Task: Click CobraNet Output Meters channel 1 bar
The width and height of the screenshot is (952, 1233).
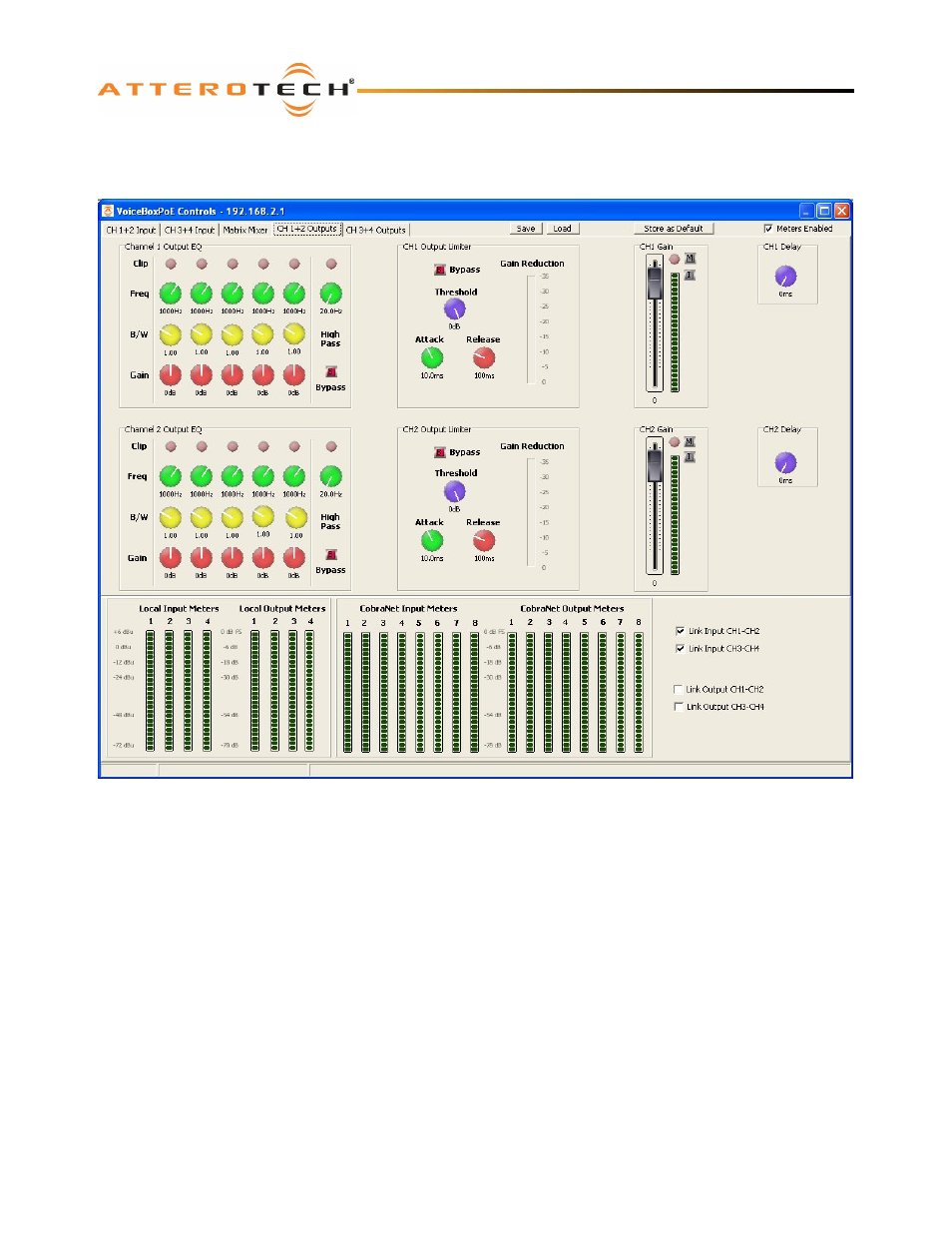Action: (512, 691)
